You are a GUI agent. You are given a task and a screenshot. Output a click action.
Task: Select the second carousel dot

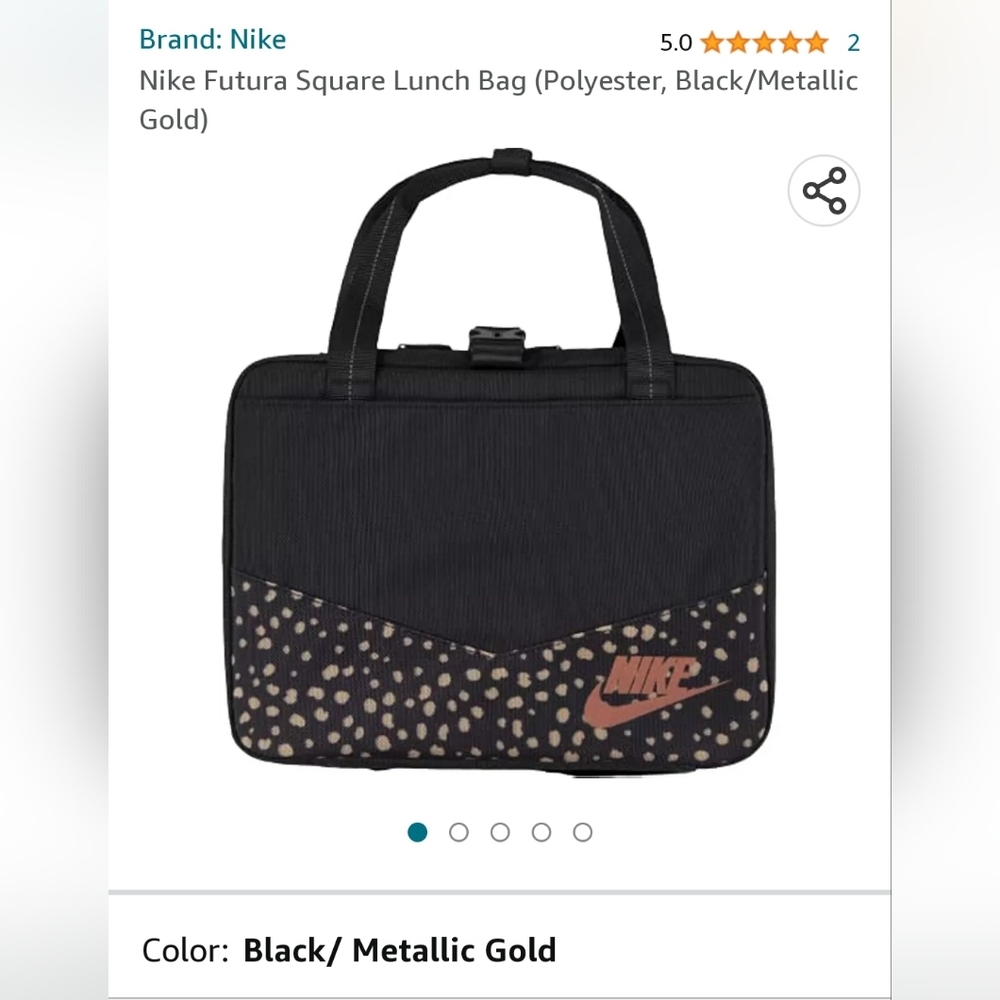click(x=458, y=831)
